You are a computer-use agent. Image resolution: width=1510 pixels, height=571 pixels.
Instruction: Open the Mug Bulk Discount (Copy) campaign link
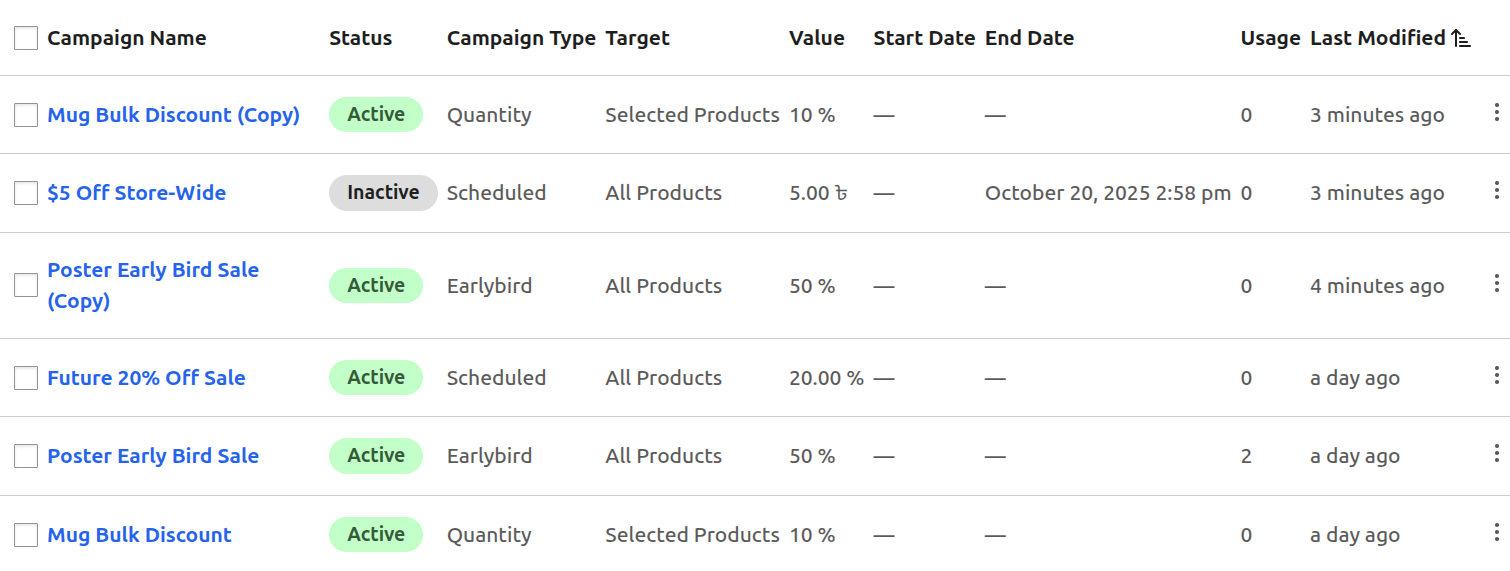pyautogui.click(x=173, y=115)
